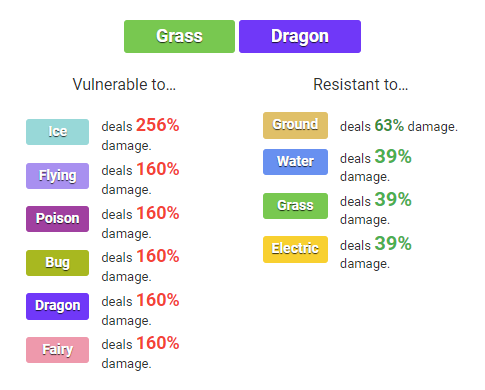Click the Dragon type header badge
Image resolution: width=485 pixels, height=390 pixels.
click(300, 36)
